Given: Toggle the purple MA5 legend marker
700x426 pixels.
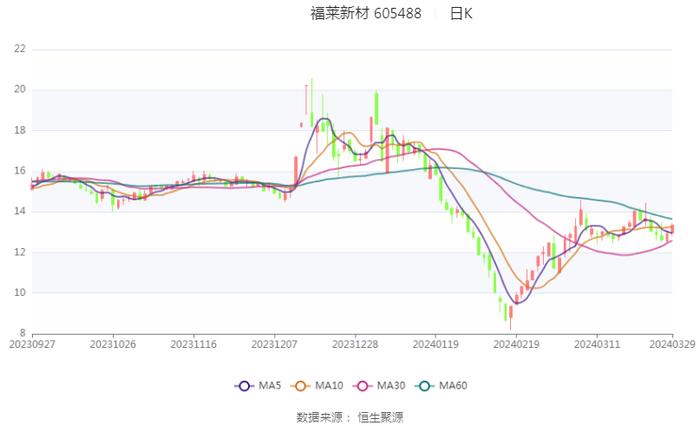Looking at the screenshot, I should pos(244,386).
